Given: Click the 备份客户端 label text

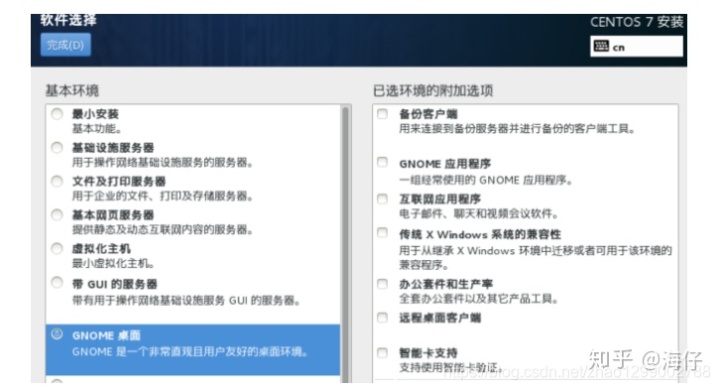Looking at the screenshot, I should coord(428,114).
